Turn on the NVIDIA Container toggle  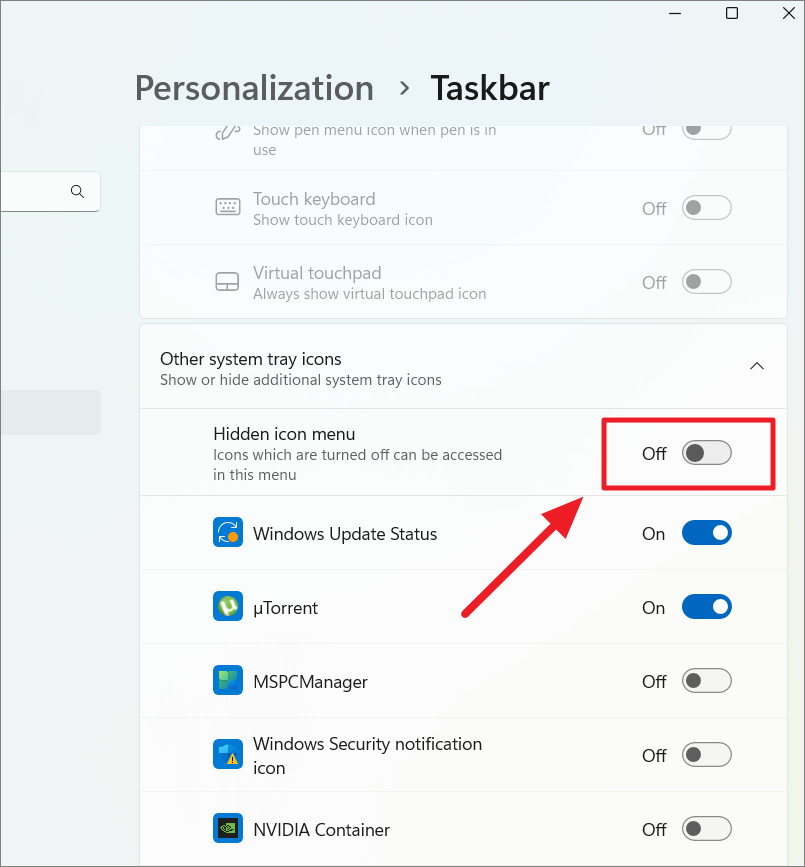(706, 828)
